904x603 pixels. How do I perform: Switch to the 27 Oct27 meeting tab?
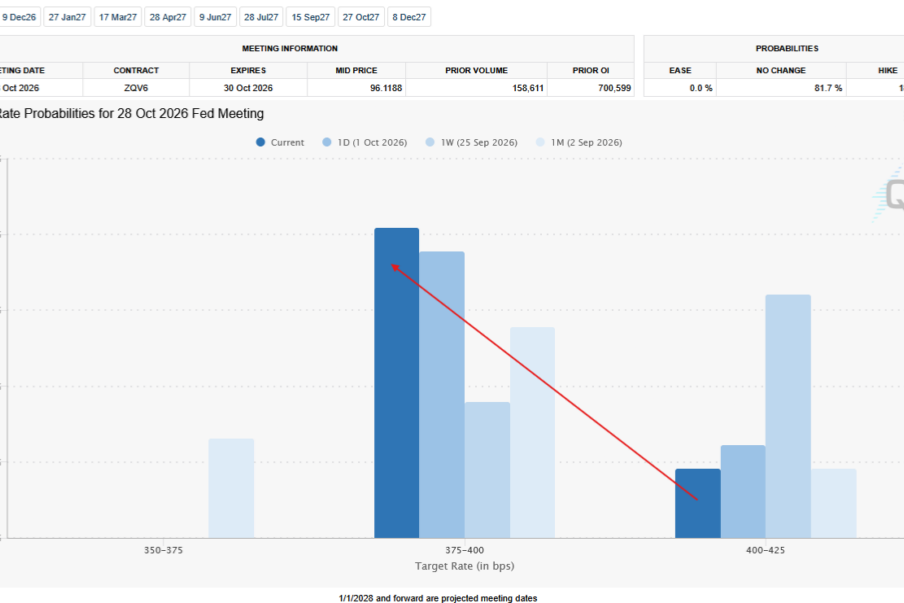361,17
